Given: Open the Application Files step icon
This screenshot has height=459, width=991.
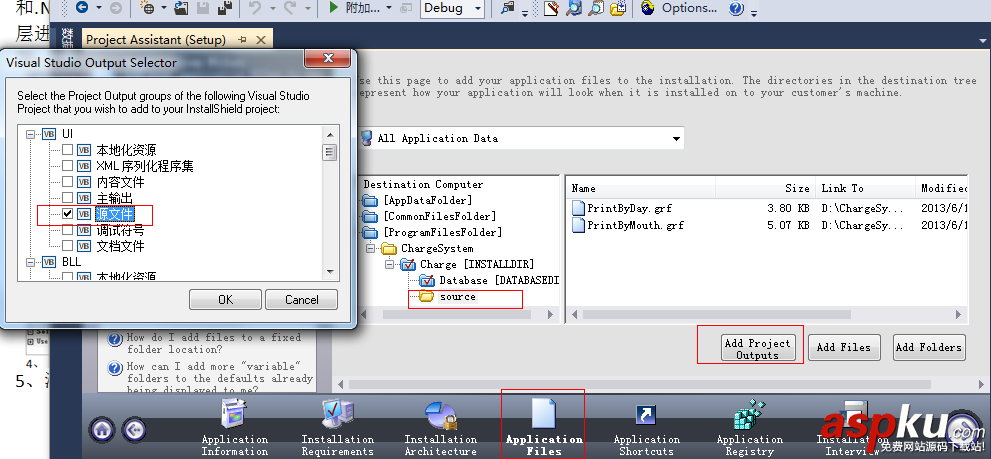Looking at the screenshot, I should [544, 415].
